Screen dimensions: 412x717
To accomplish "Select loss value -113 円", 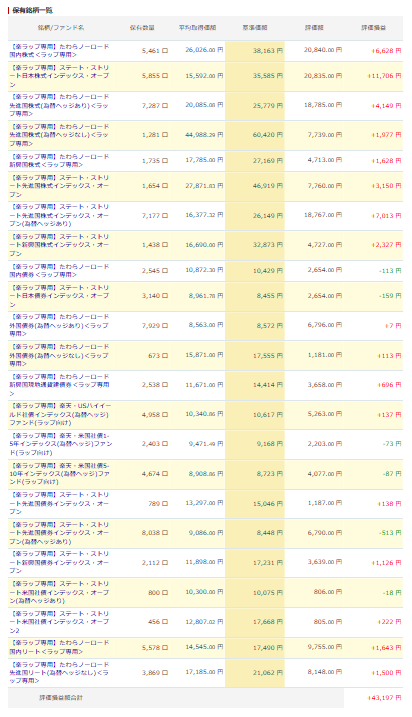I will pos(390,271).
